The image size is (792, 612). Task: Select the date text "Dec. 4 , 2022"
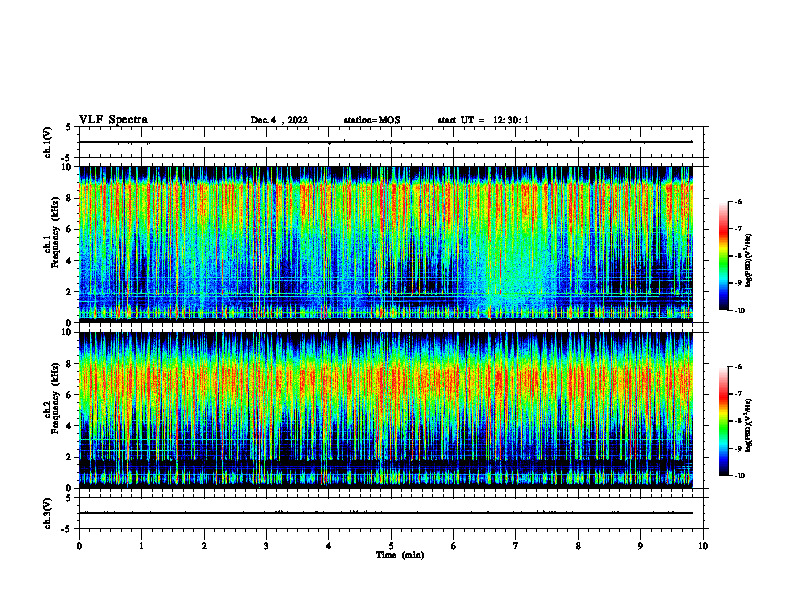(279, 120)
